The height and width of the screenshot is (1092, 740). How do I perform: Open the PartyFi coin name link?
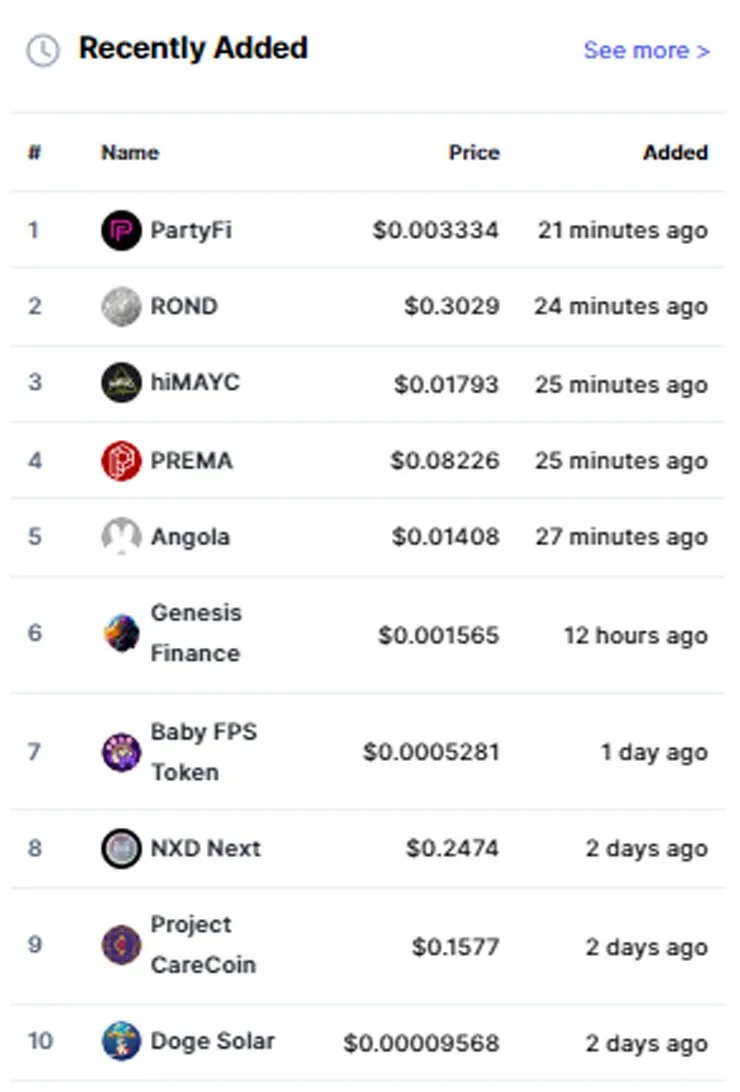point(191,230)
